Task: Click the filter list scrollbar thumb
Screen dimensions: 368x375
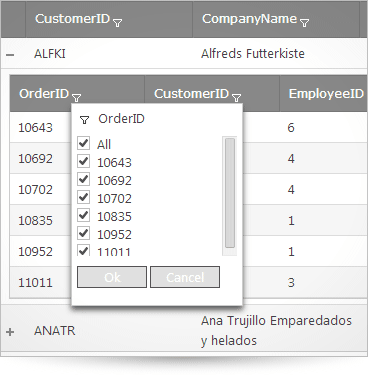Action: (x=230, y=193)
